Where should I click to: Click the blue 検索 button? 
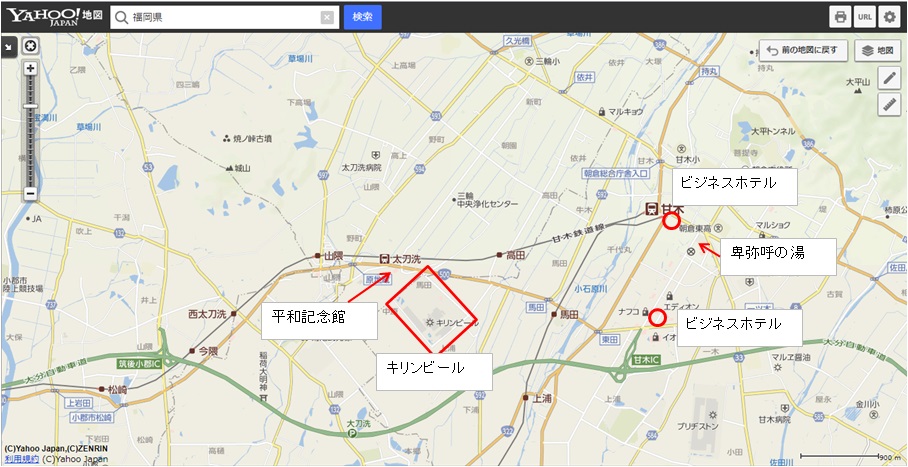[363, 17]
